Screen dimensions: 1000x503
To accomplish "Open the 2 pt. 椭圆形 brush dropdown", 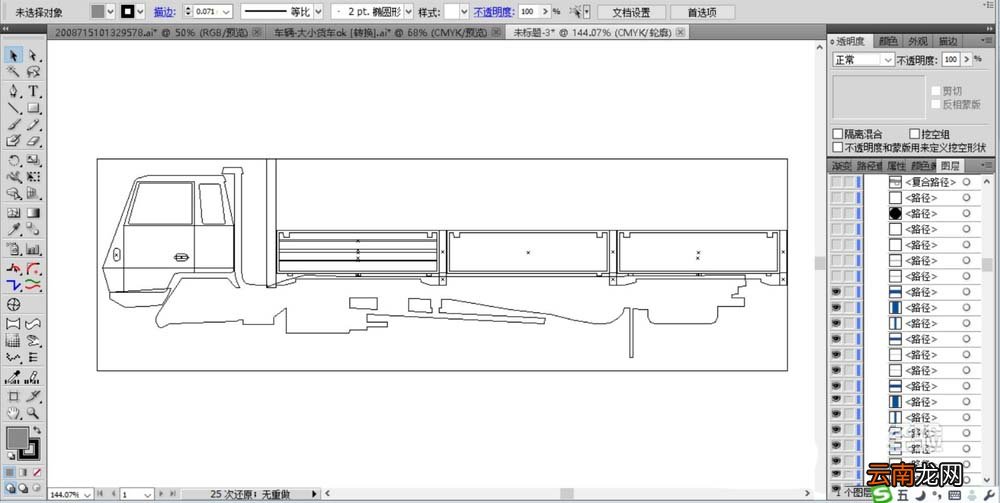I will click(x=408, y=11).
